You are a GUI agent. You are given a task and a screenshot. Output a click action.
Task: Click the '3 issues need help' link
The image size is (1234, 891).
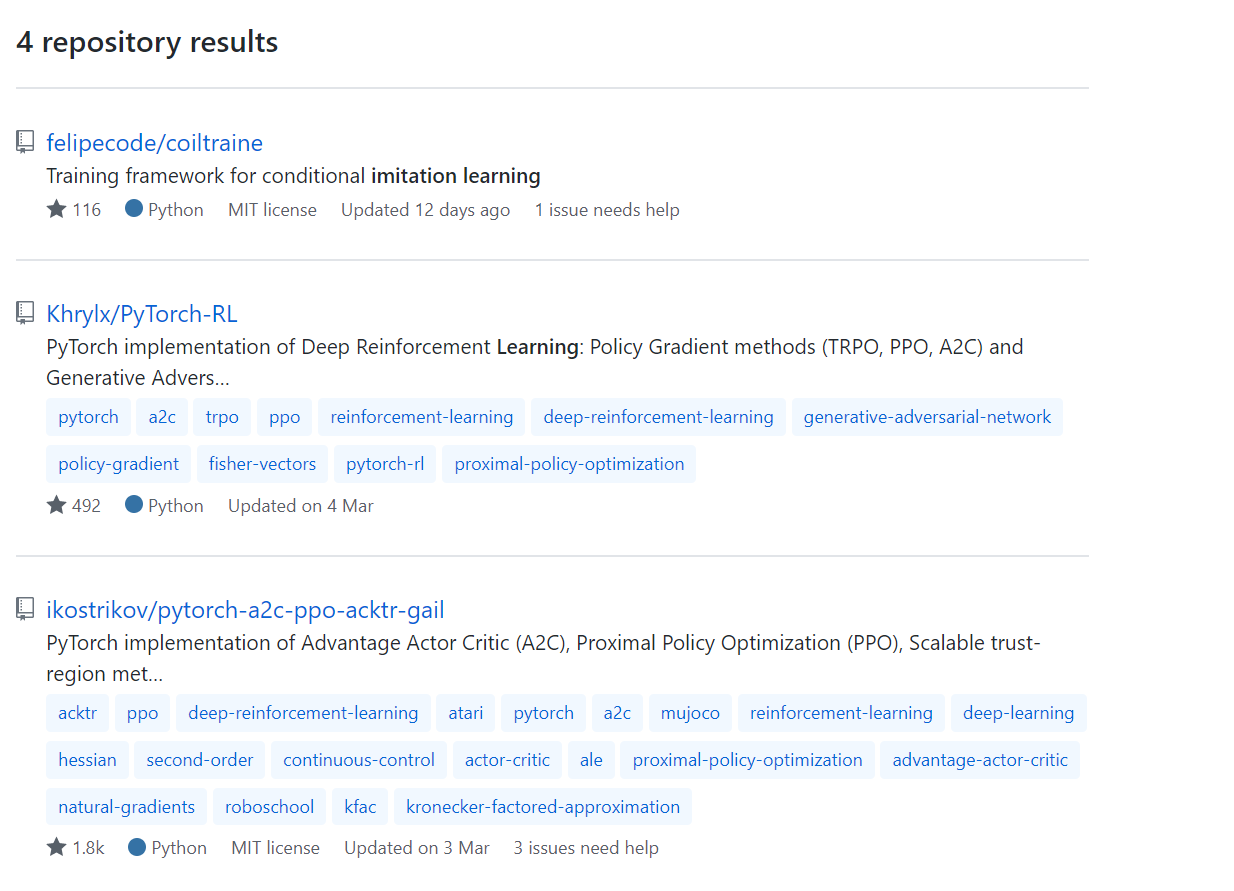(586, 848)
